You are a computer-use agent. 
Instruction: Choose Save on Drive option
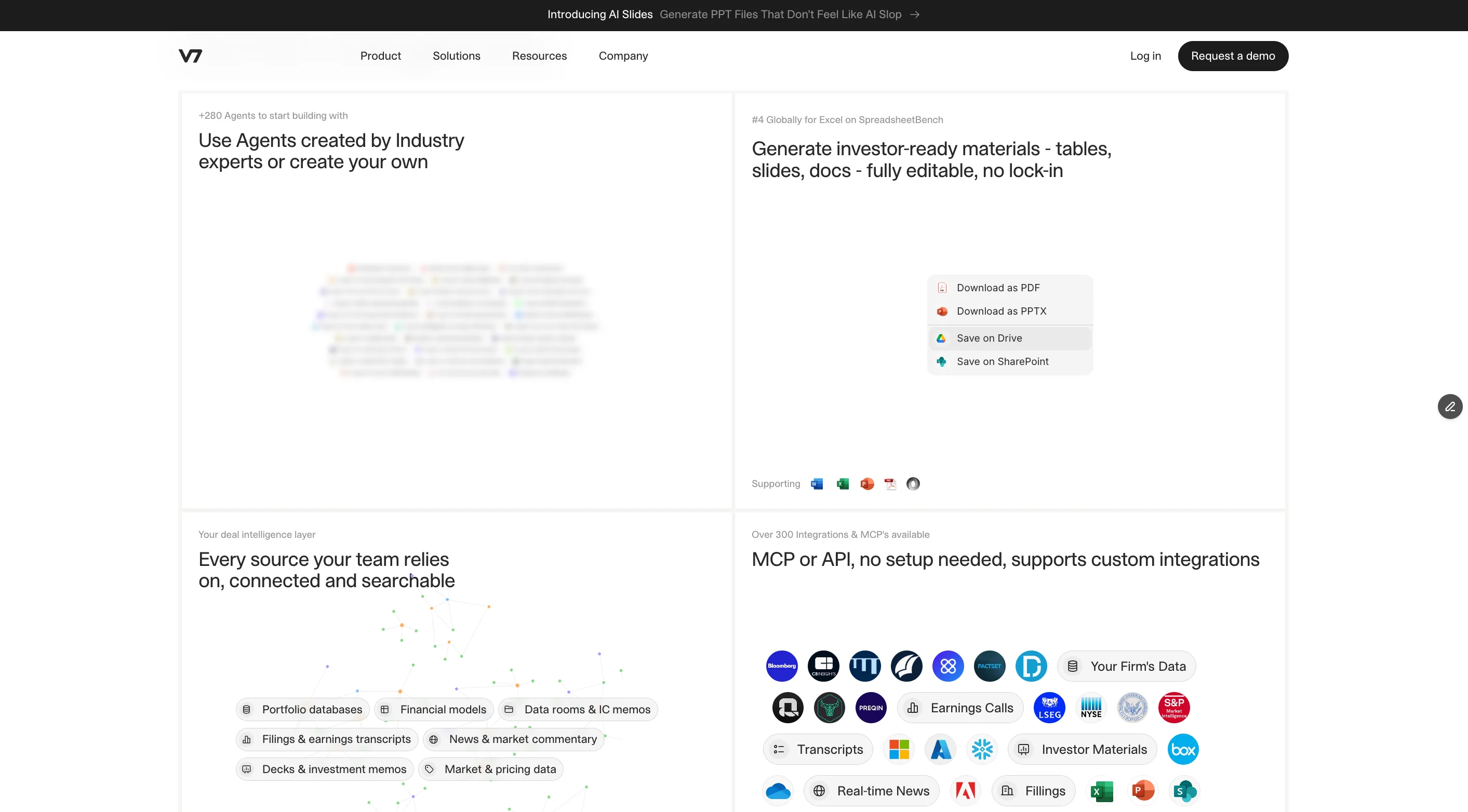click(989, 338)
